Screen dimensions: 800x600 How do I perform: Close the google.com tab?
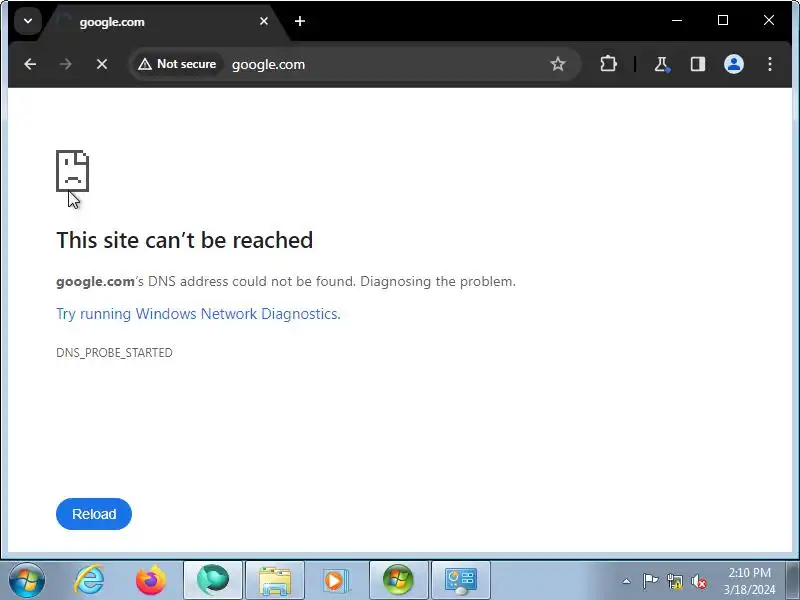point(264,21)
